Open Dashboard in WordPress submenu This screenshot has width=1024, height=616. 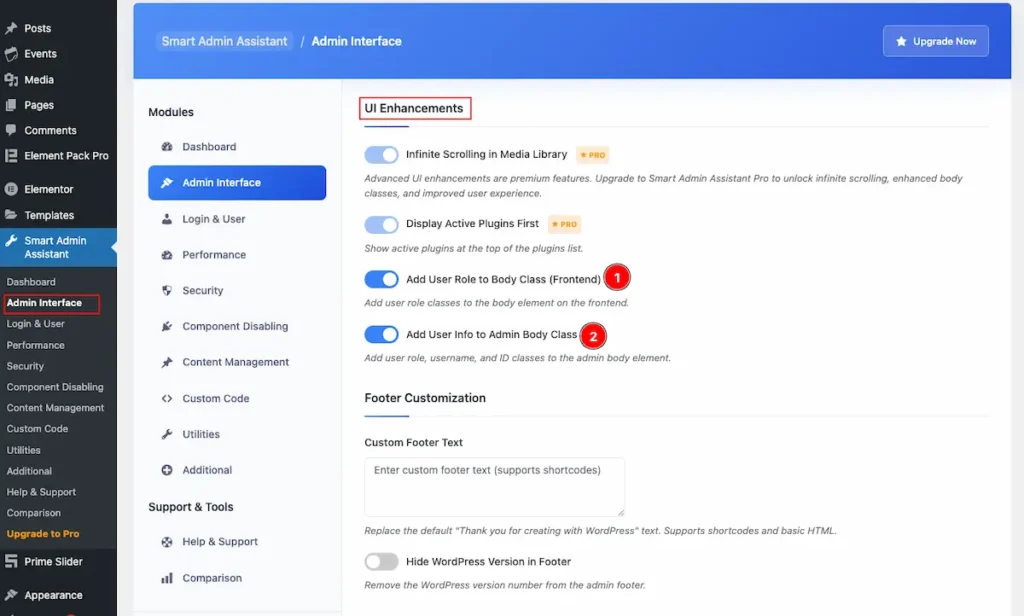pos(31,282)
